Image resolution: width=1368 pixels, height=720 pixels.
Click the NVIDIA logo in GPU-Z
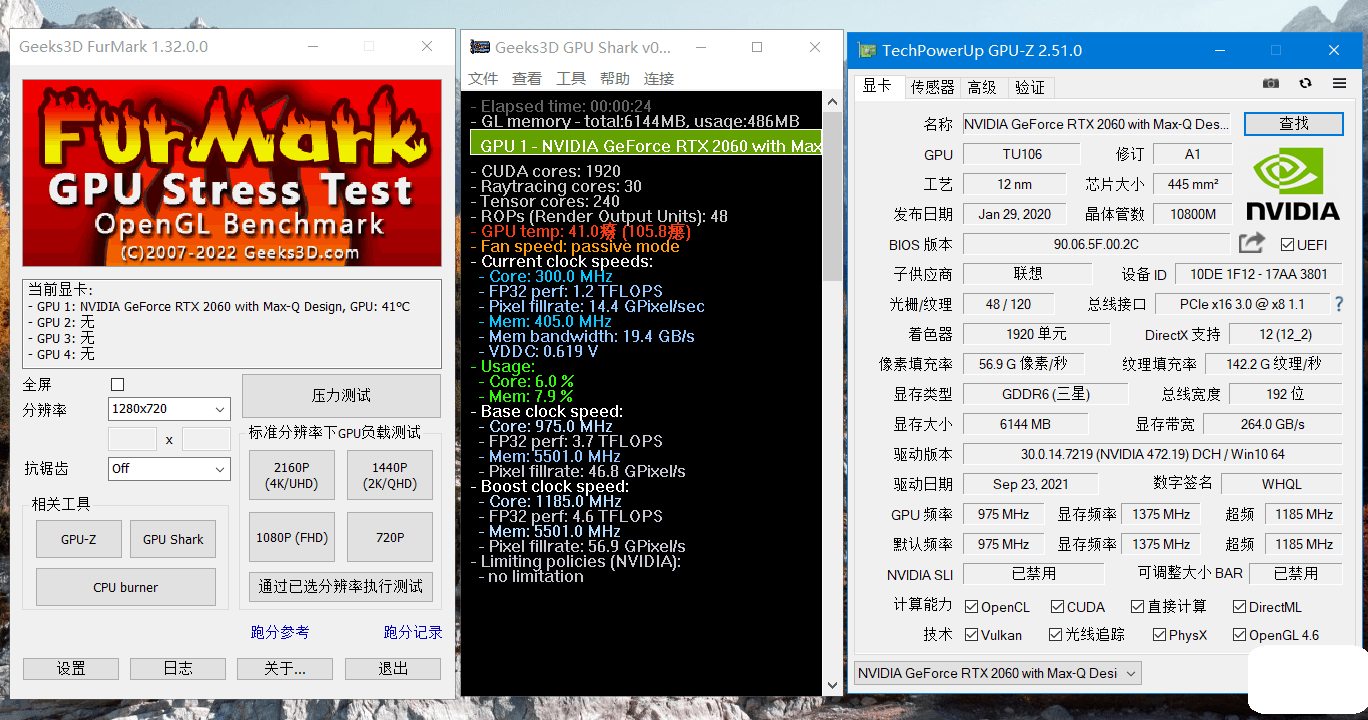1293,184
